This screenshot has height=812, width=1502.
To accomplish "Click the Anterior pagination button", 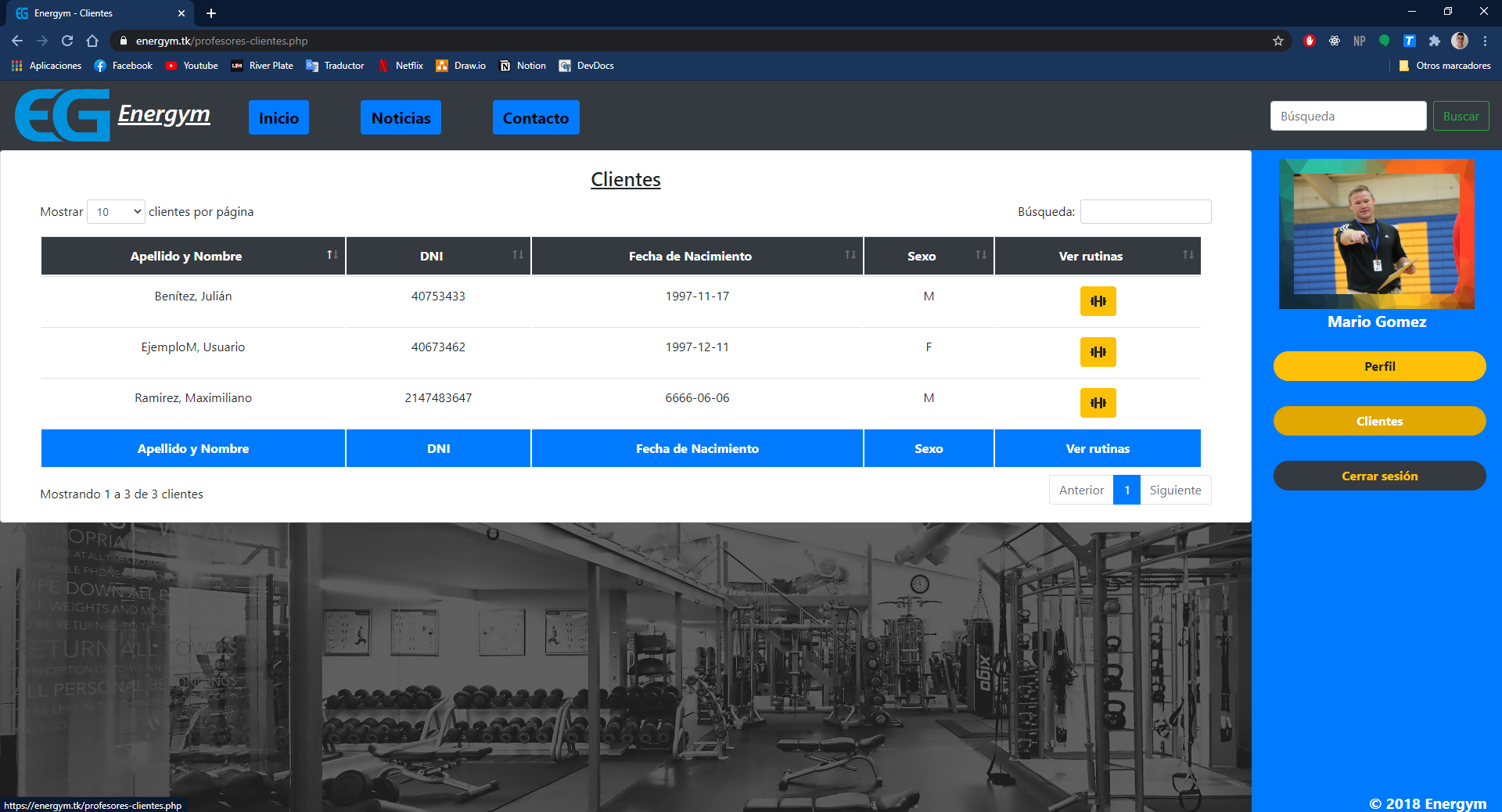I will [x=1081, y=490].
